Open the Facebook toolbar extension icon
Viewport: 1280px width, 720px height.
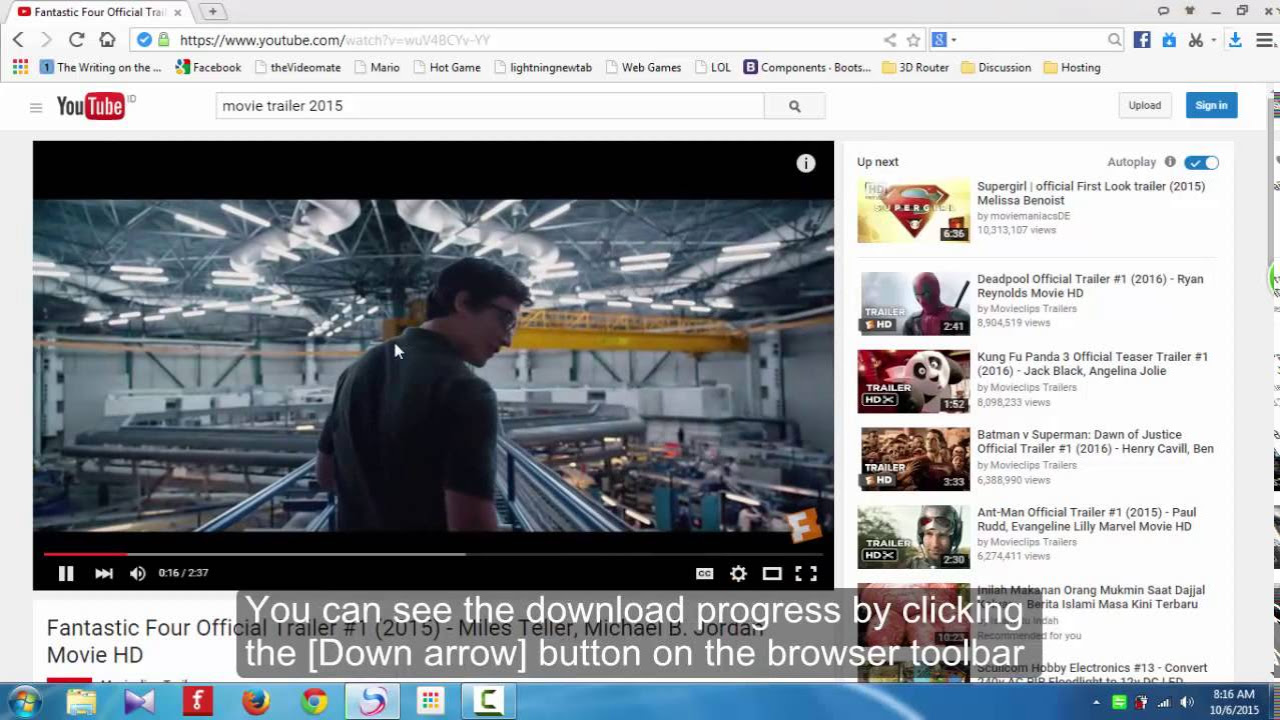pyautogui.click(x=1142, y=40)
